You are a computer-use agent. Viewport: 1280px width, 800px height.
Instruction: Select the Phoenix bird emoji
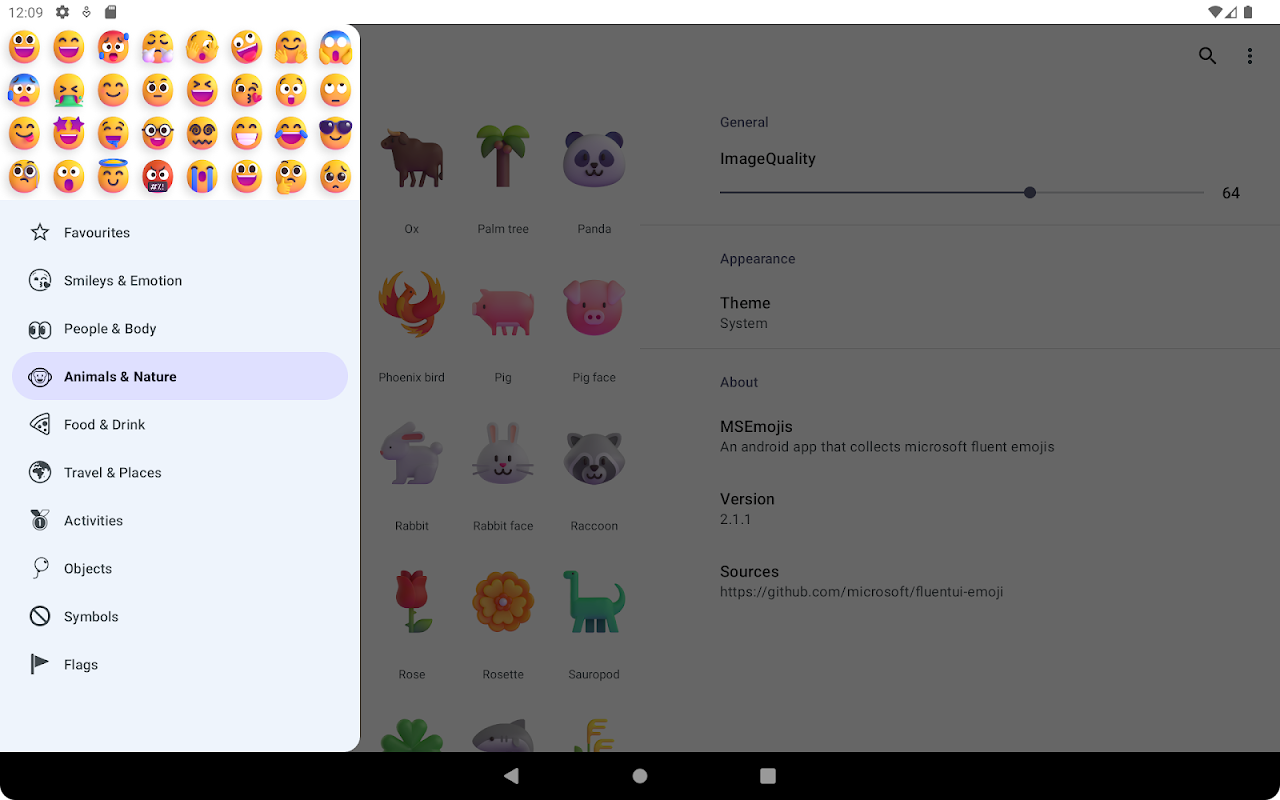(412, 305)
